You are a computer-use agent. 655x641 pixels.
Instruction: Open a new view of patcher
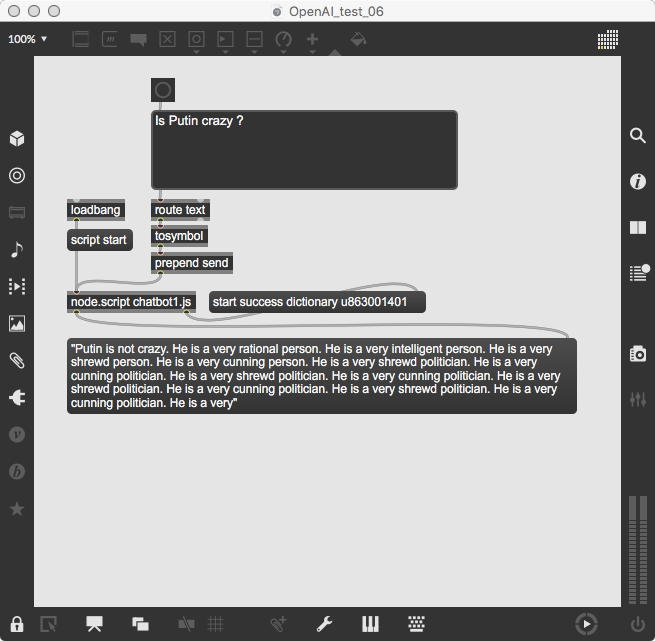(48, 624)
